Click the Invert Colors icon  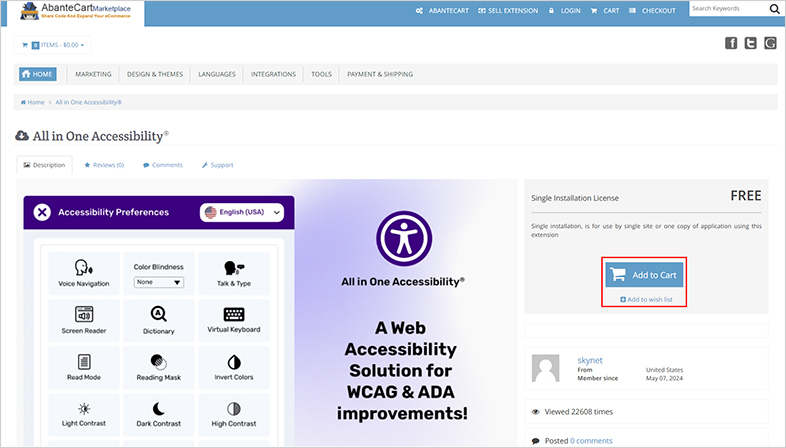pyautogui.click(x=234, y=362)
